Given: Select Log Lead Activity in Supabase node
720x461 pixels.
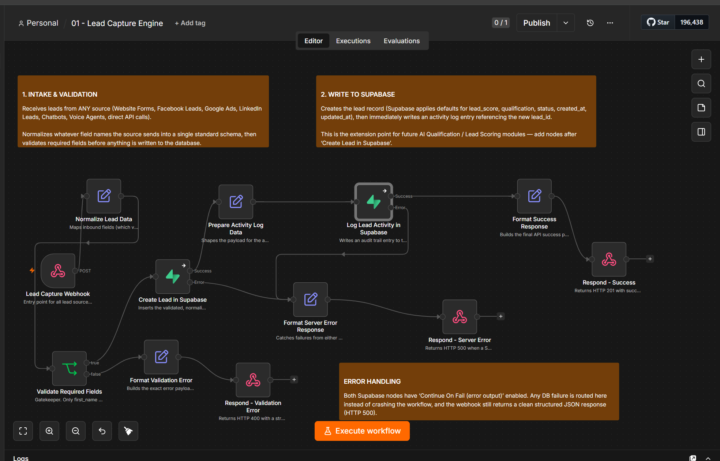Looking at the screenshot, I should click(373, 202).
